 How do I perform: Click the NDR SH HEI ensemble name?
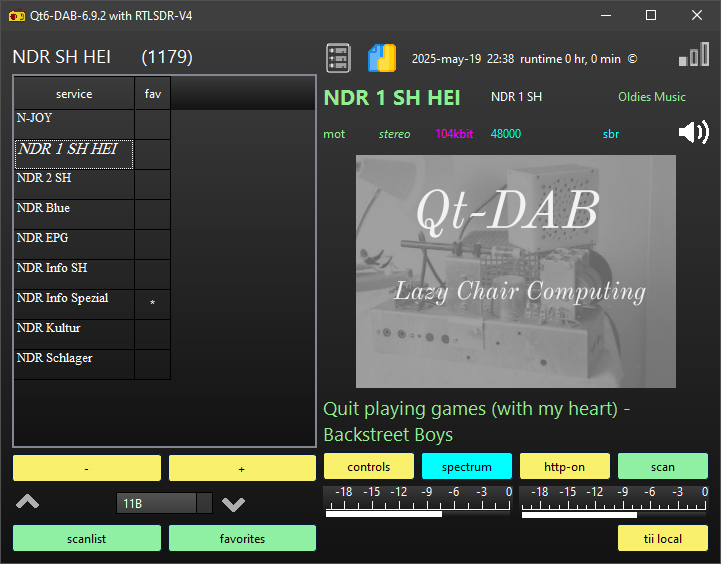[62, 57]
